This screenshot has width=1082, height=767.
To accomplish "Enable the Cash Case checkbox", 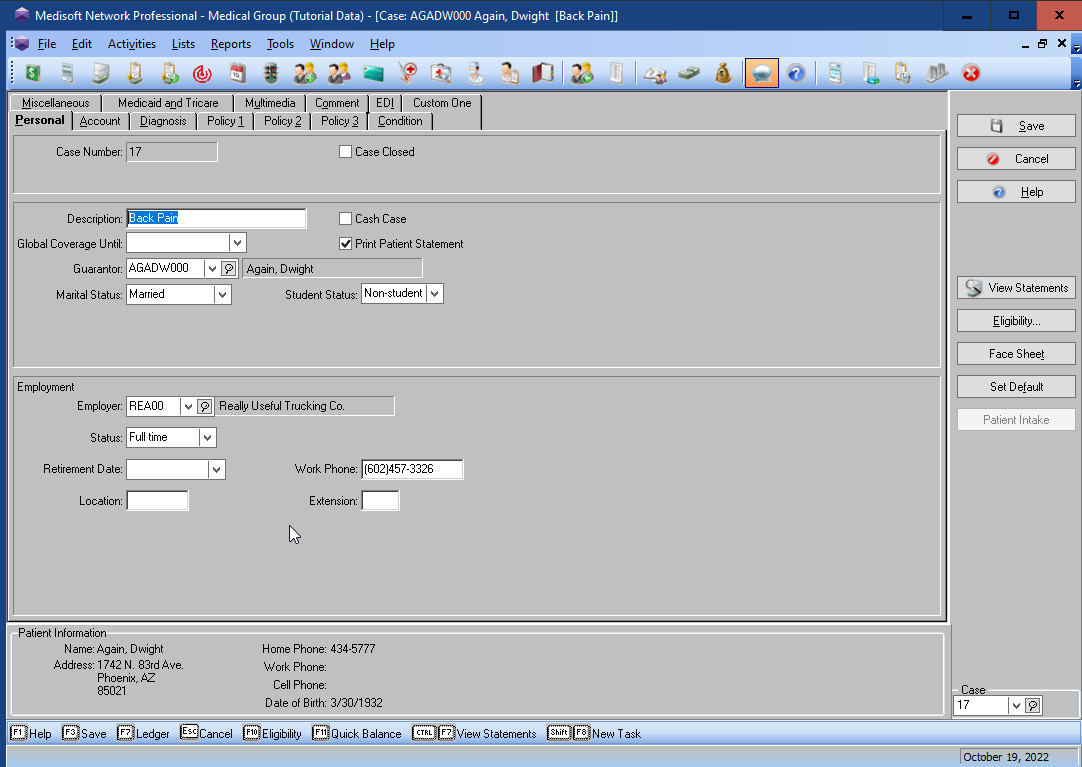I will [x=345, y=219].
